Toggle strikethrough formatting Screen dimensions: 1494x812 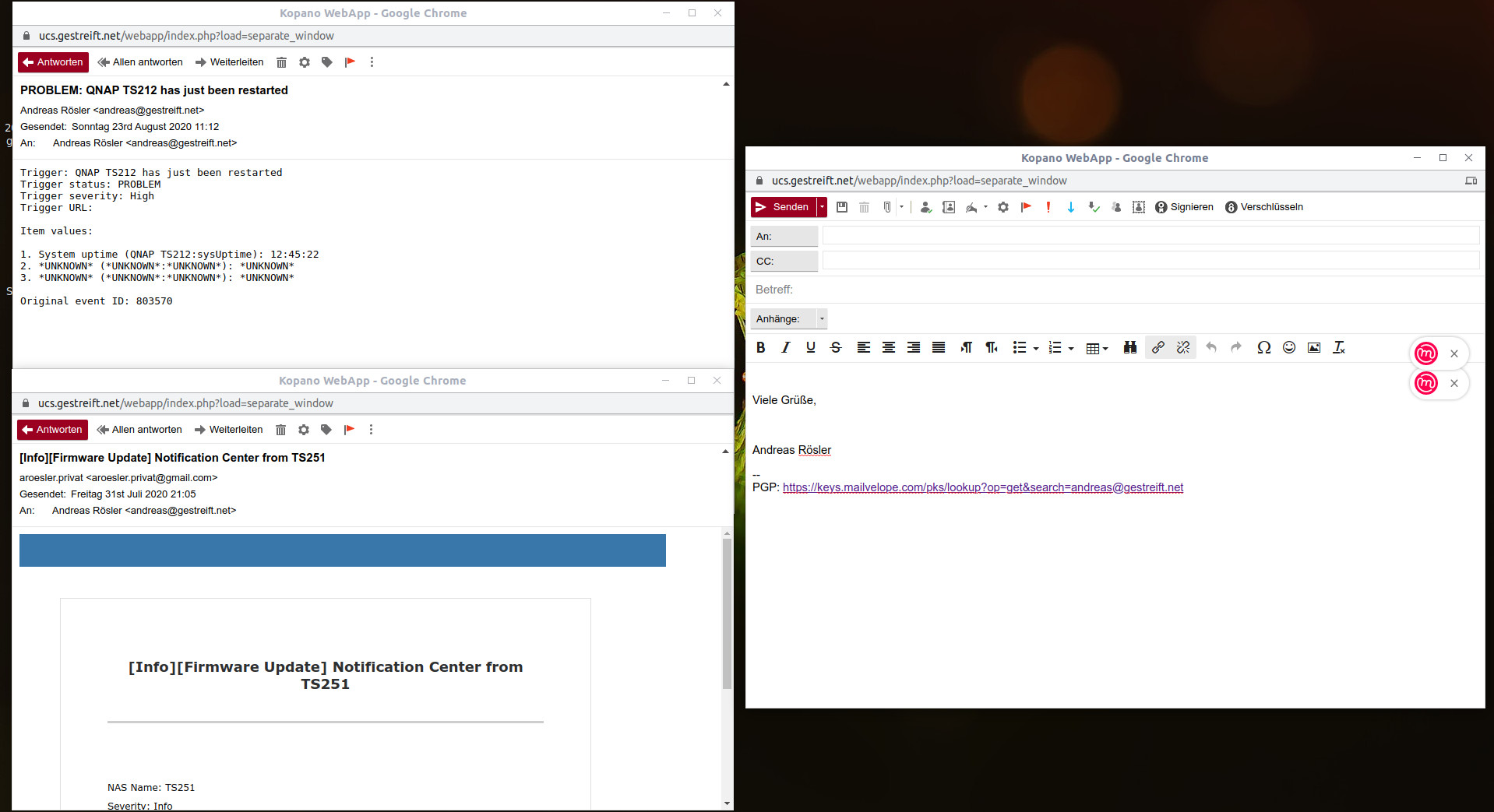click(836, 348)
